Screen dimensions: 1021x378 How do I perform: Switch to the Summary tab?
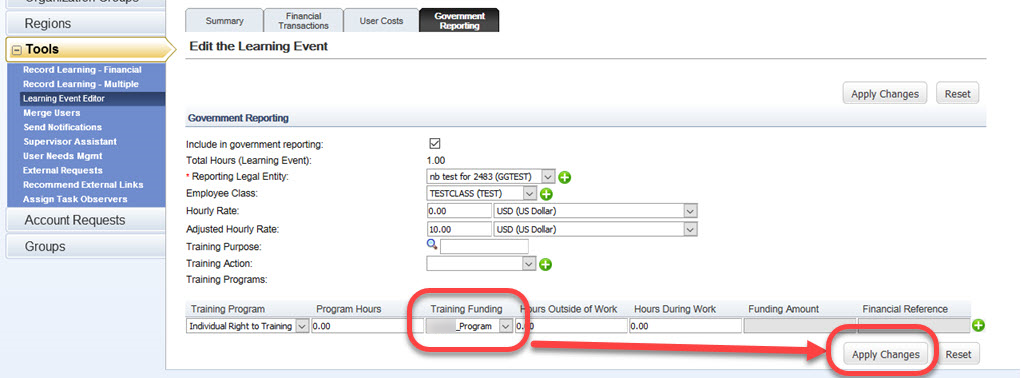point(225,21)
